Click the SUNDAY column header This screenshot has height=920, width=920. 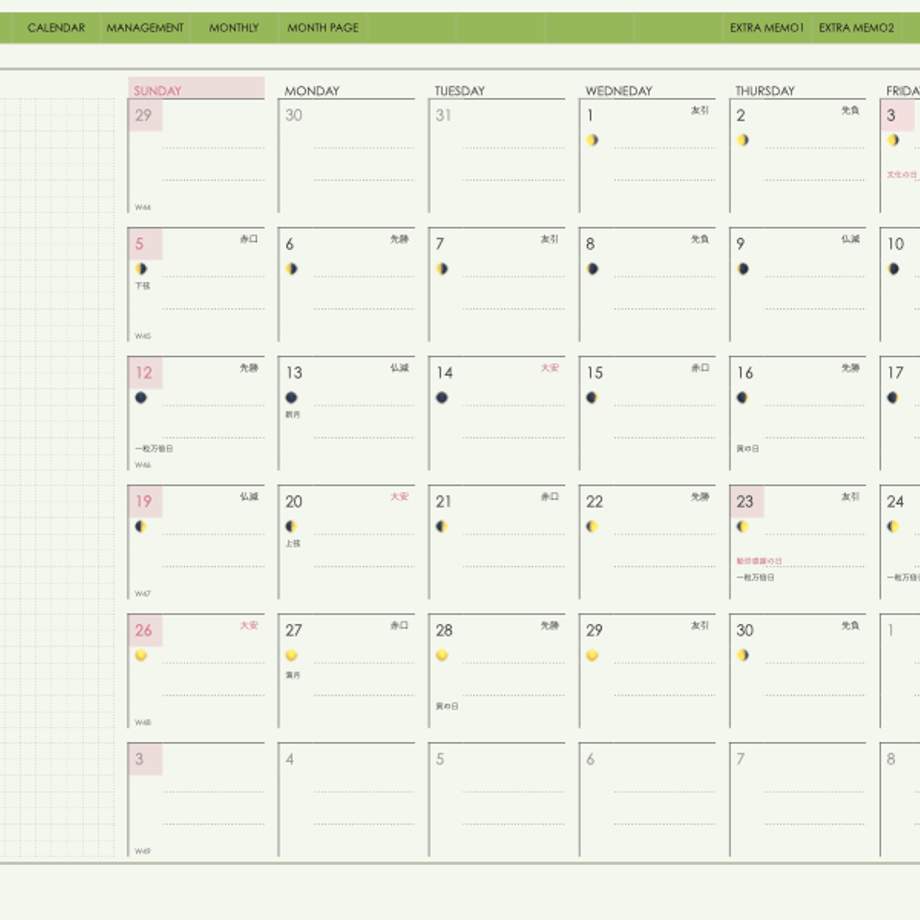coord(196,87)
